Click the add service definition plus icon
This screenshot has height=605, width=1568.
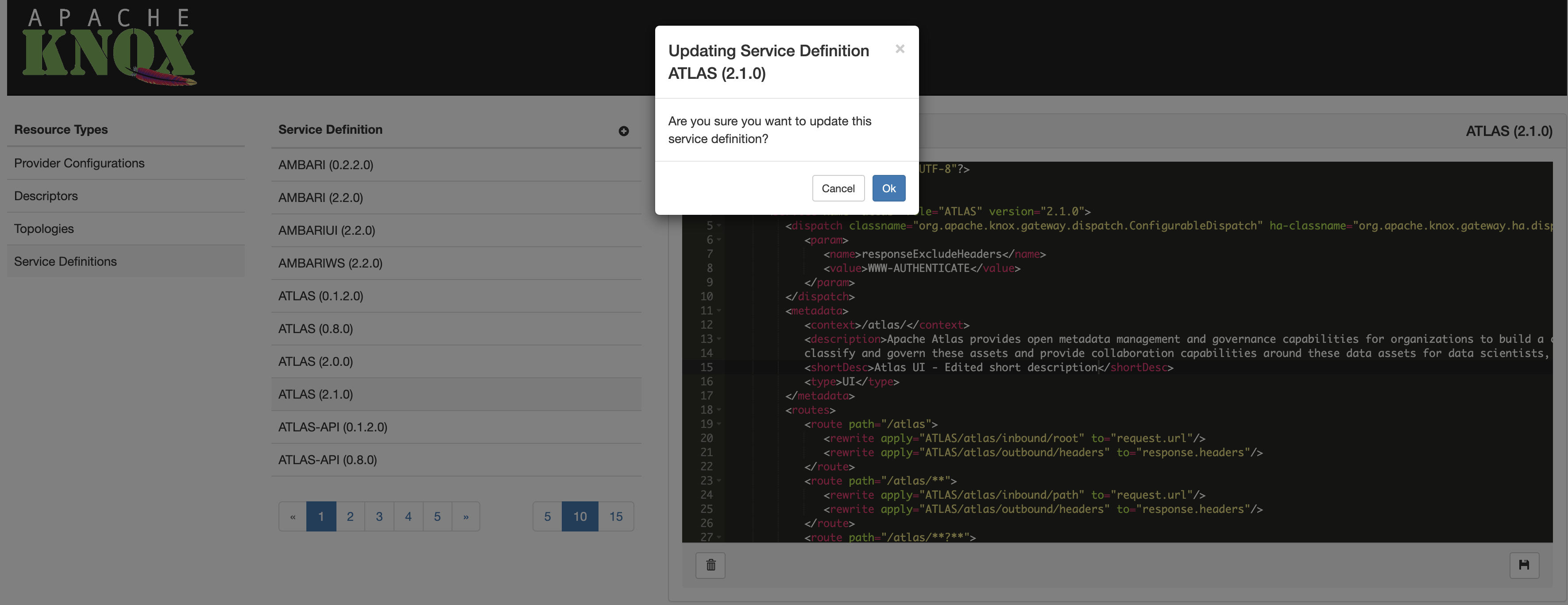click(623, 131)
